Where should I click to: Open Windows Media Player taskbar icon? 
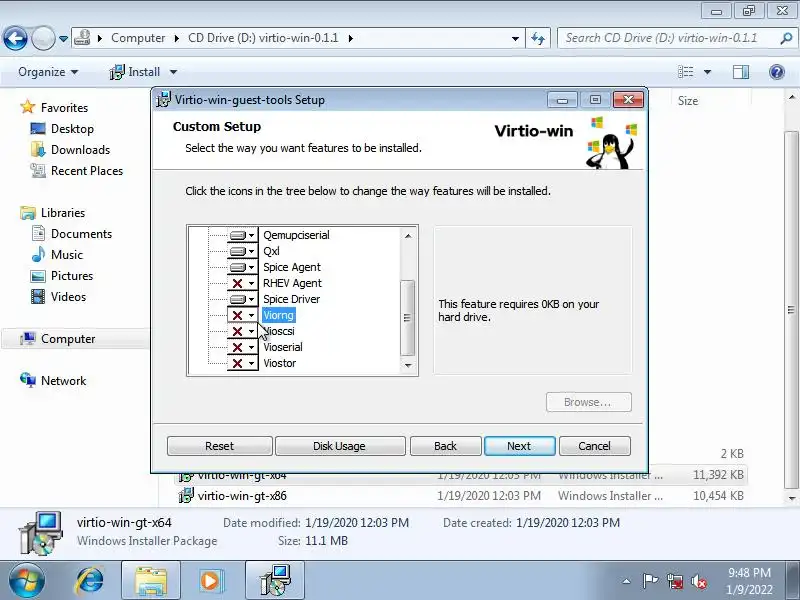pos(211,581)
